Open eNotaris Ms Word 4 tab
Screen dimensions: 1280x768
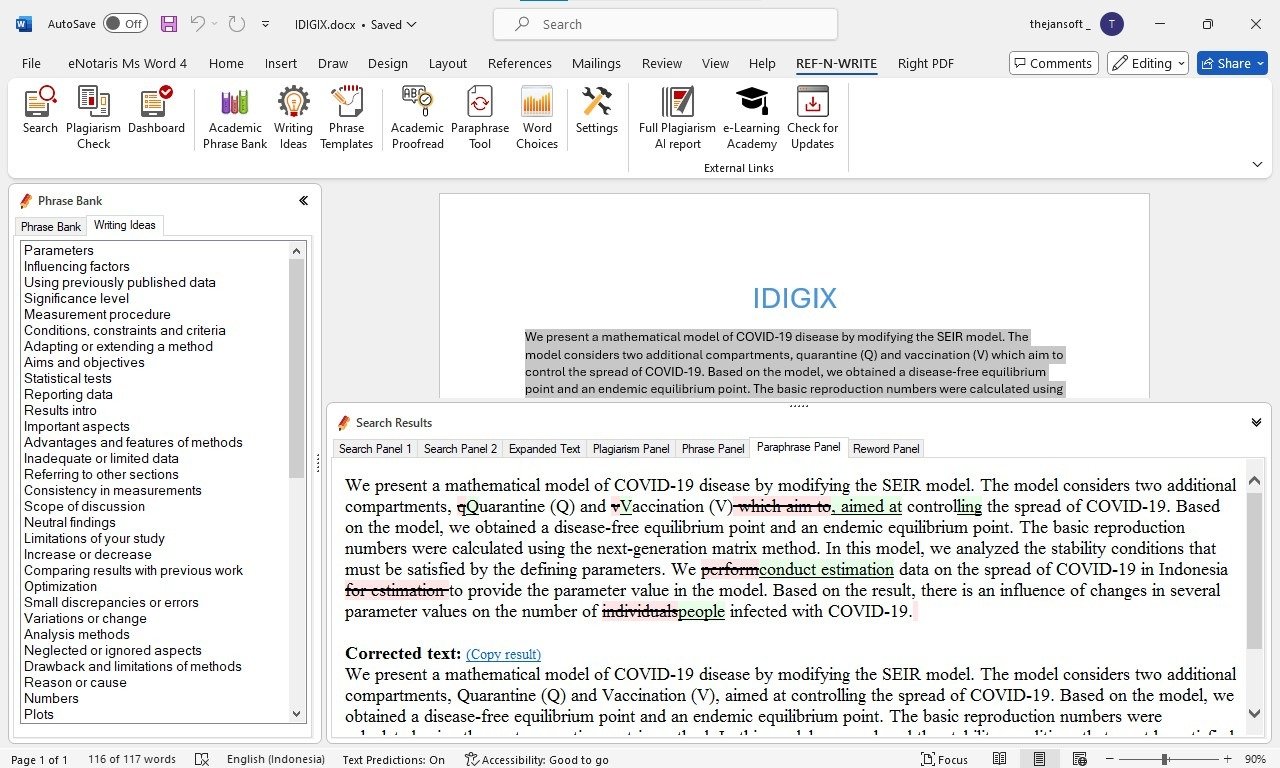[128, 63]
